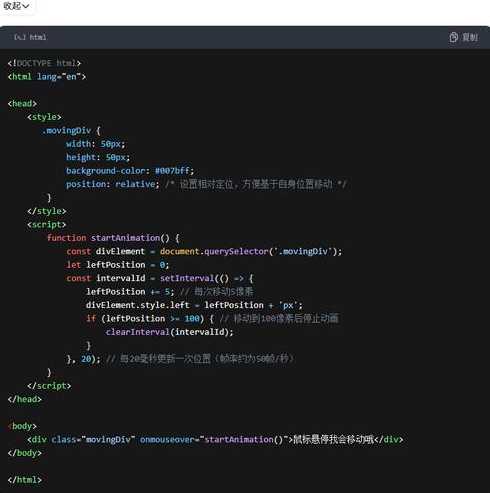Click the opening <script> tag
The width and height of the screenshot is (490, 493).
(47, 225)
